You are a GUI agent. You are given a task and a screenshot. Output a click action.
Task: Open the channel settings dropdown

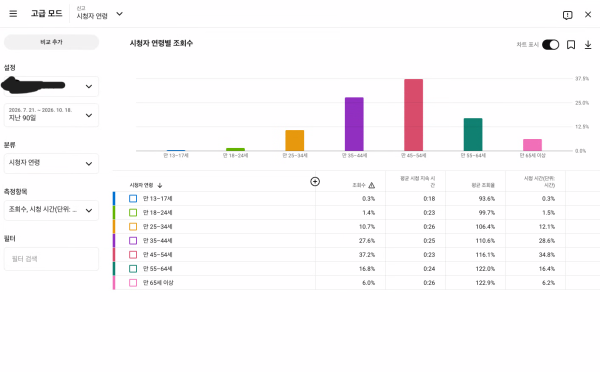coord(51,86)
